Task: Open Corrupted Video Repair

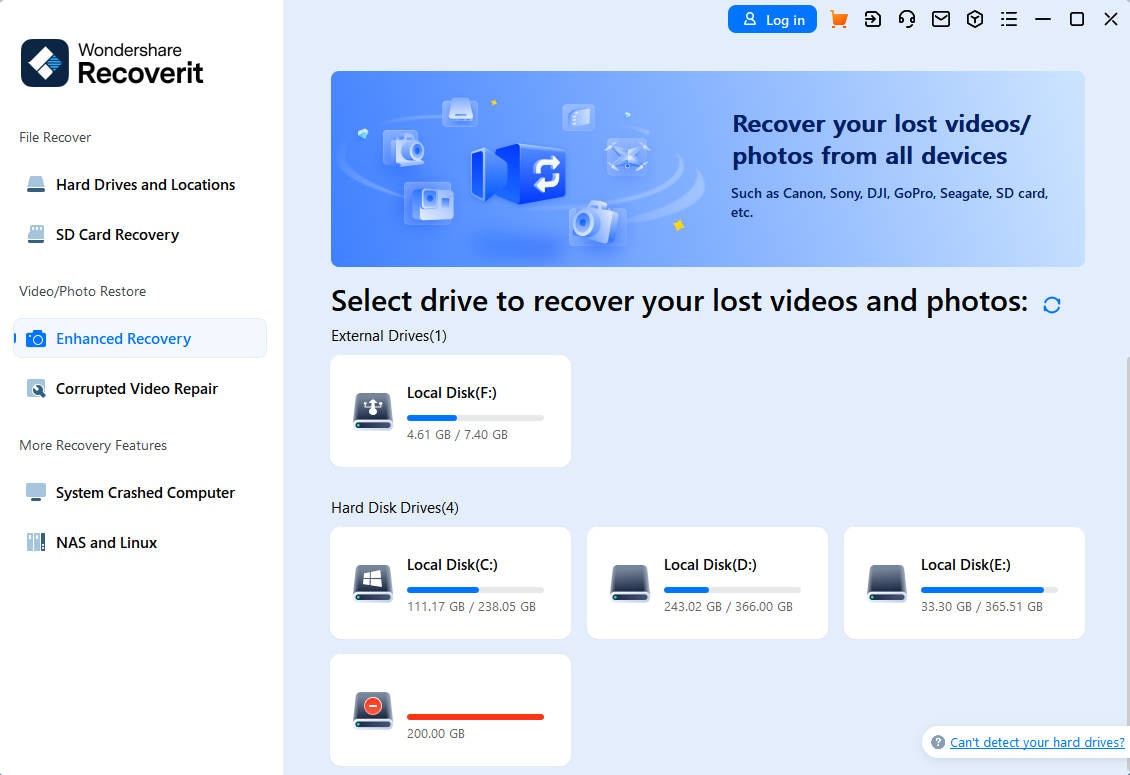Action: coord(140,389)
